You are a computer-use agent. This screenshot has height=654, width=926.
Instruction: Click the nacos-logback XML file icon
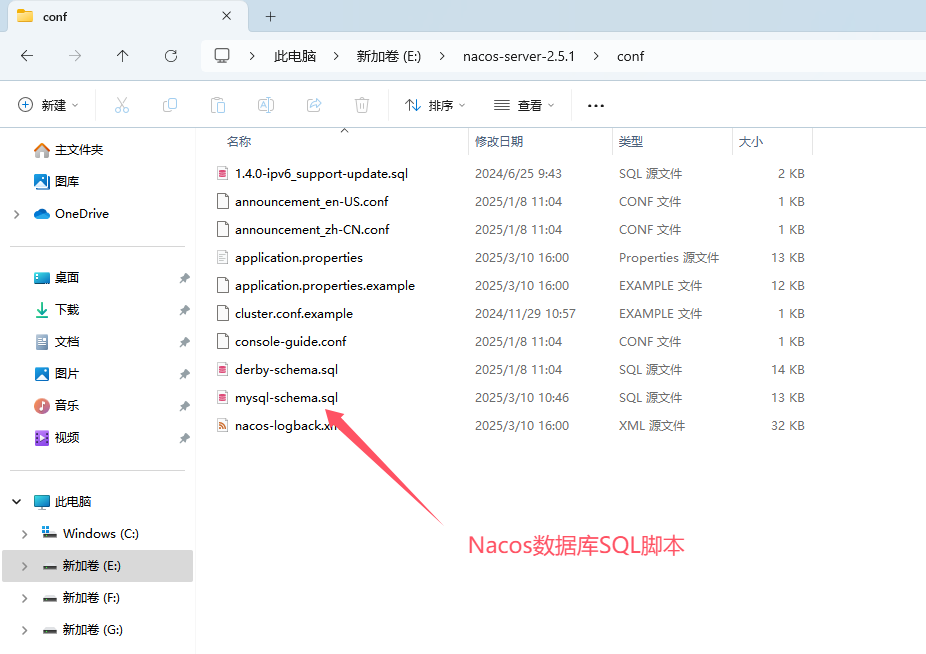tap(223, 425)
